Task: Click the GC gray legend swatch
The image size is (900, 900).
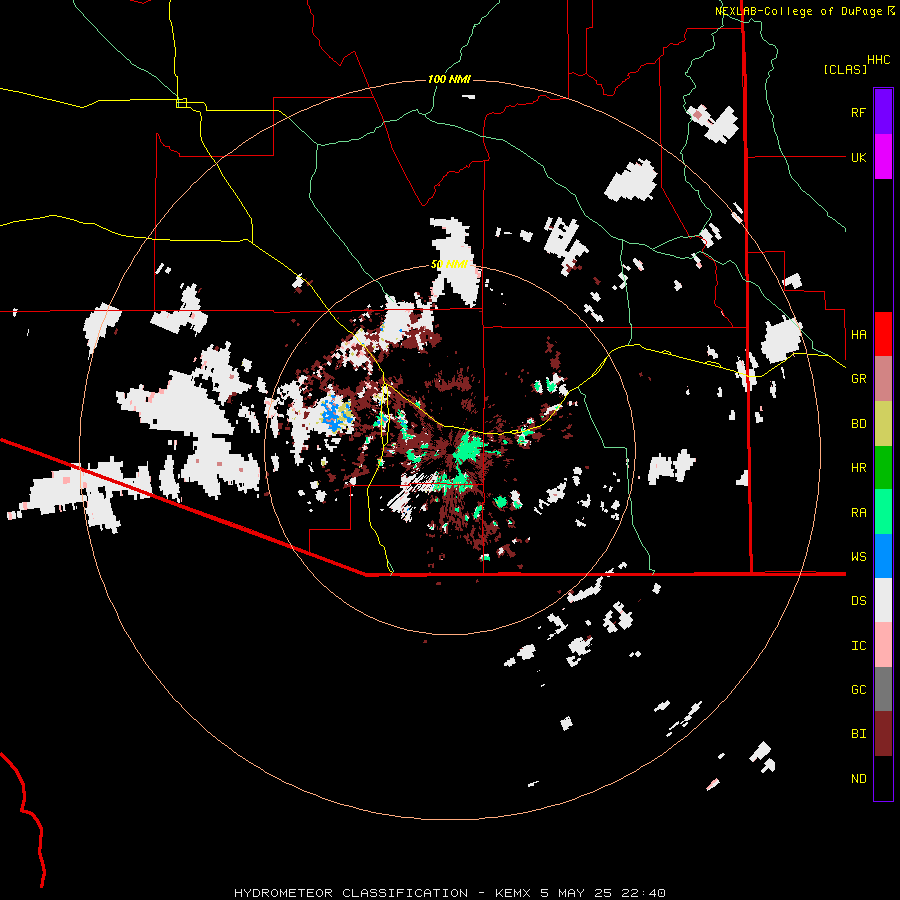Action: coord(883,689)
